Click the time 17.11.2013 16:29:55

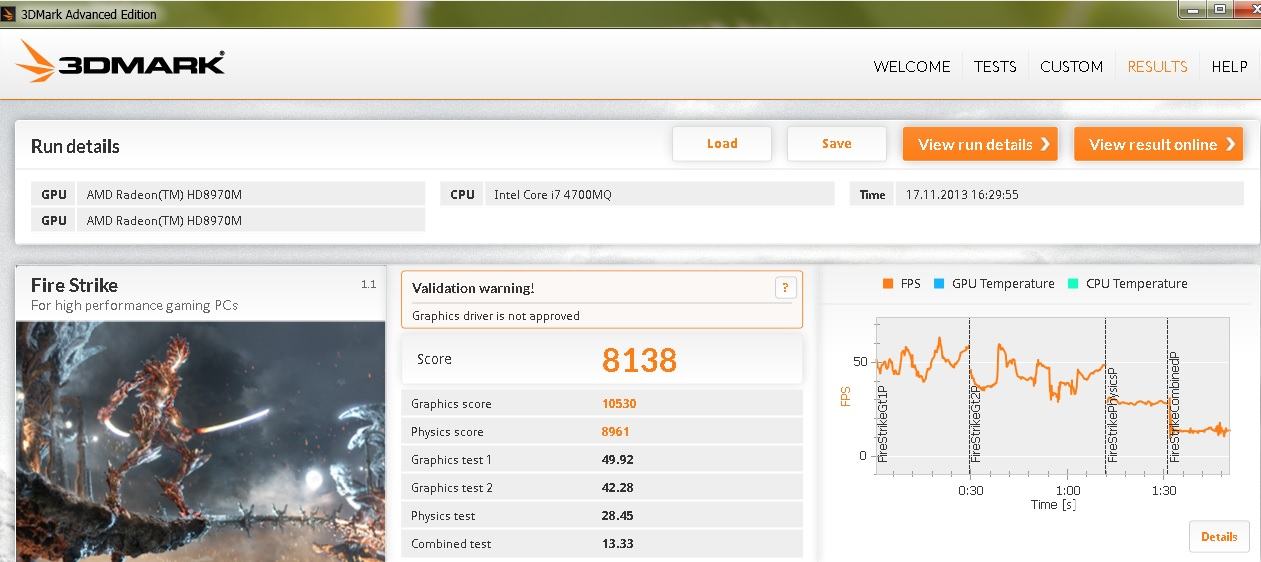tap(962, 195)
